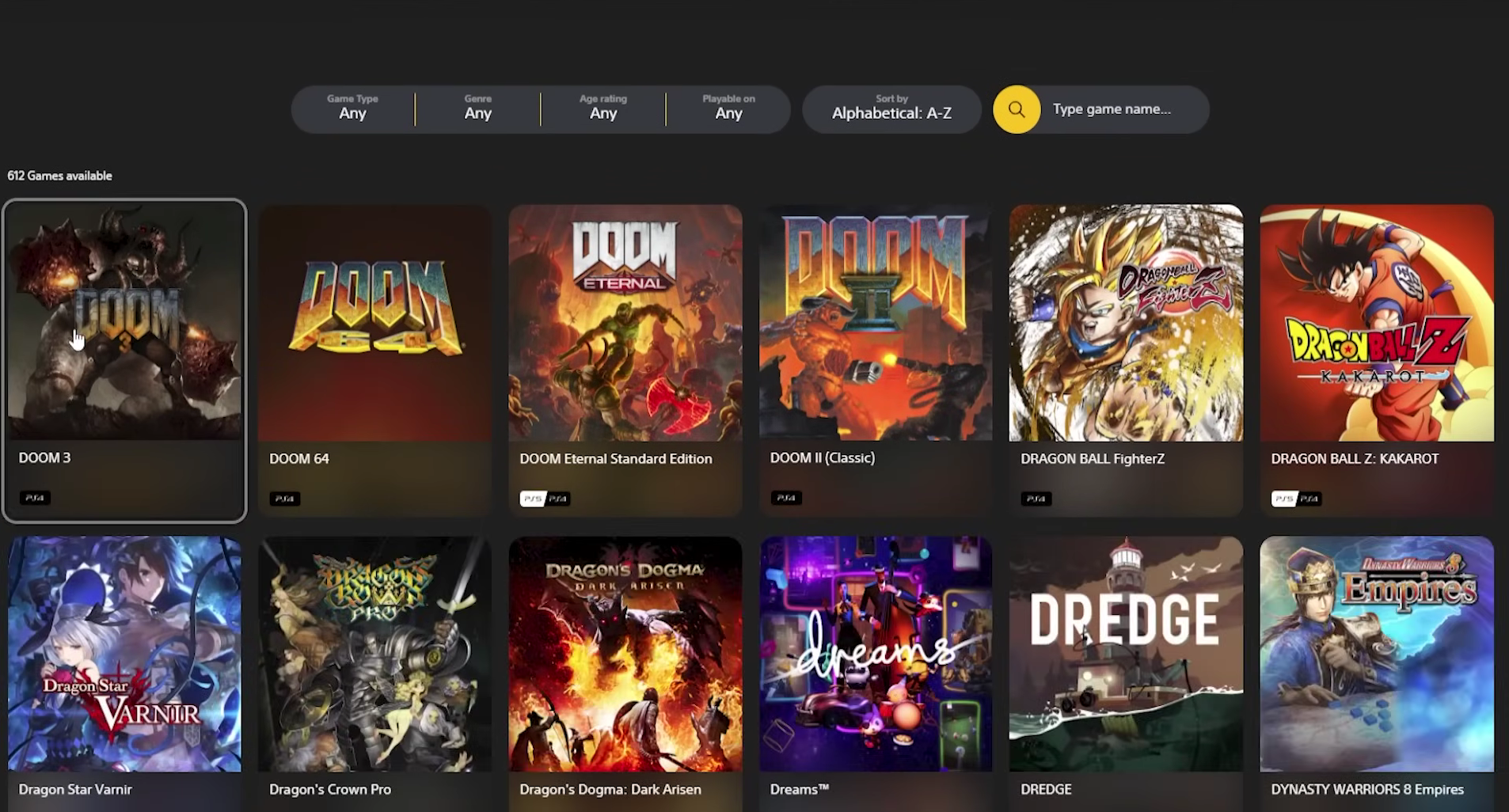
Task: Click the PS5 badge on DRAGON BALL Z: KAKAROT
Action: pyautogui.click(x=1284, y=499)
